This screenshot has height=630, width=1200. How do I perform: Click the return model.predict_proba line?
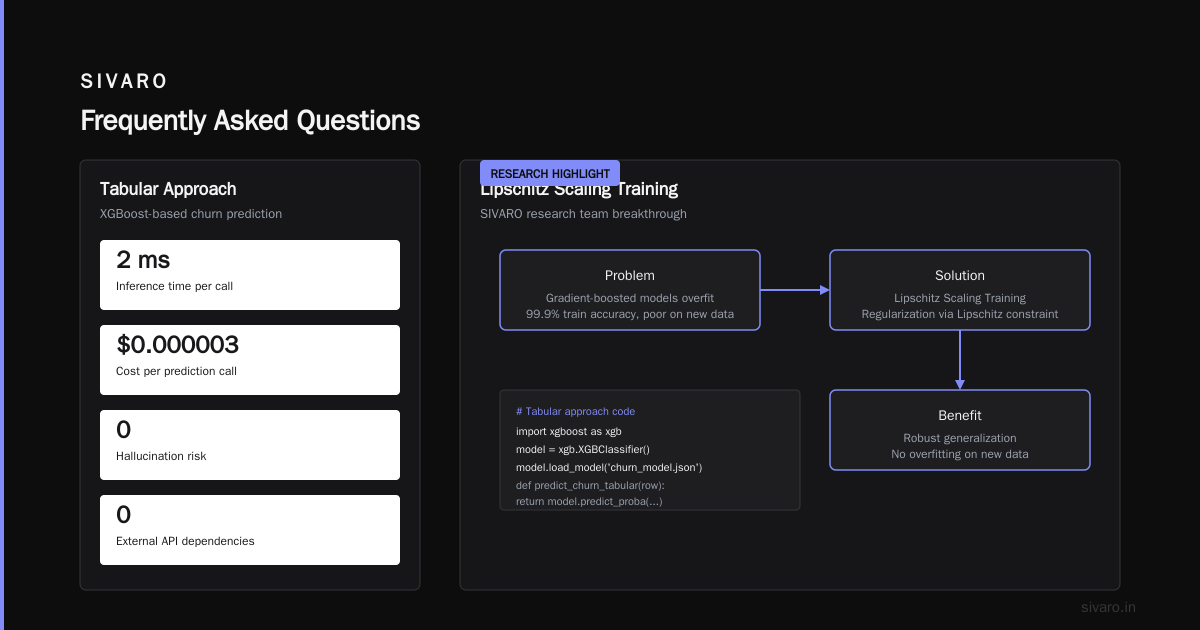tap(589, 501)
